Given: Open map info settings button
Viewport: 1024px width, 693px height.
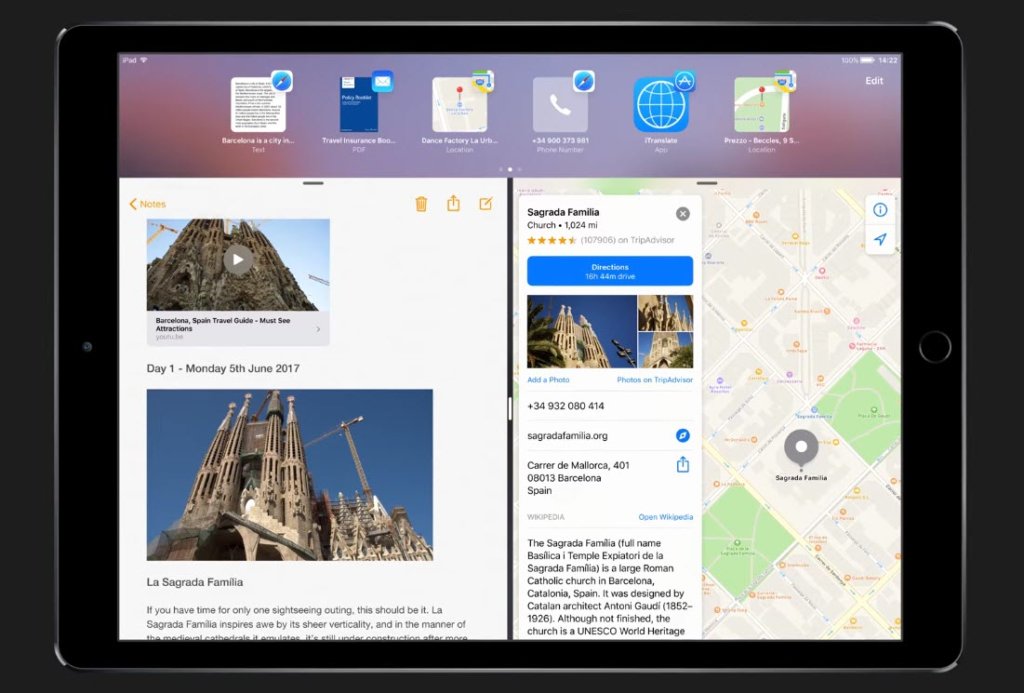Looking at the screenshot, I should [x=880, y=210].
